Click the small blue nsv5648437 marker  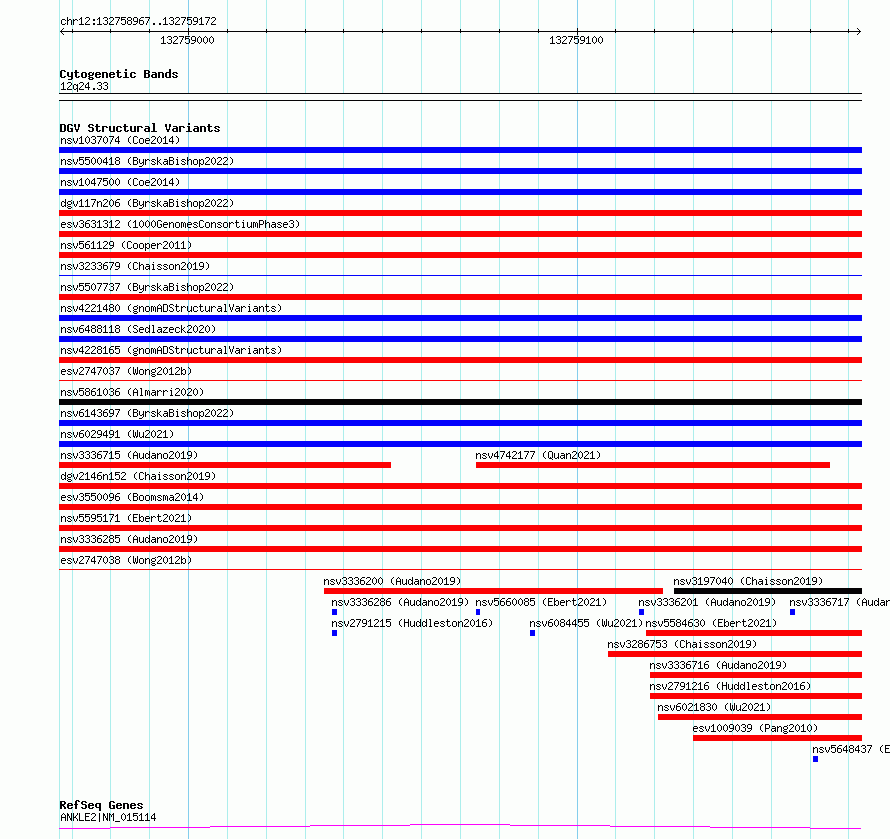click(x=816, y=759)
